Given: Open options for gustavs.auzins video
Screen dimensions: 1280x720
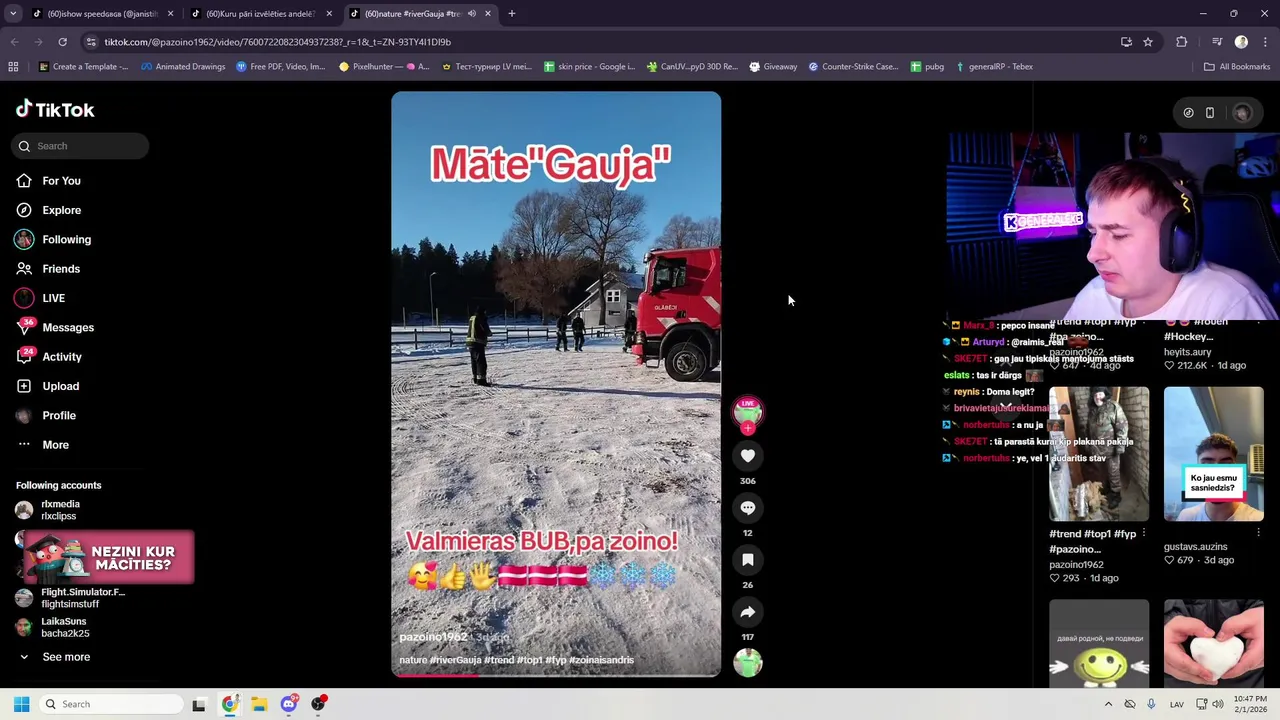Looking at the screenshot, I should click(x=1258, y=534).
